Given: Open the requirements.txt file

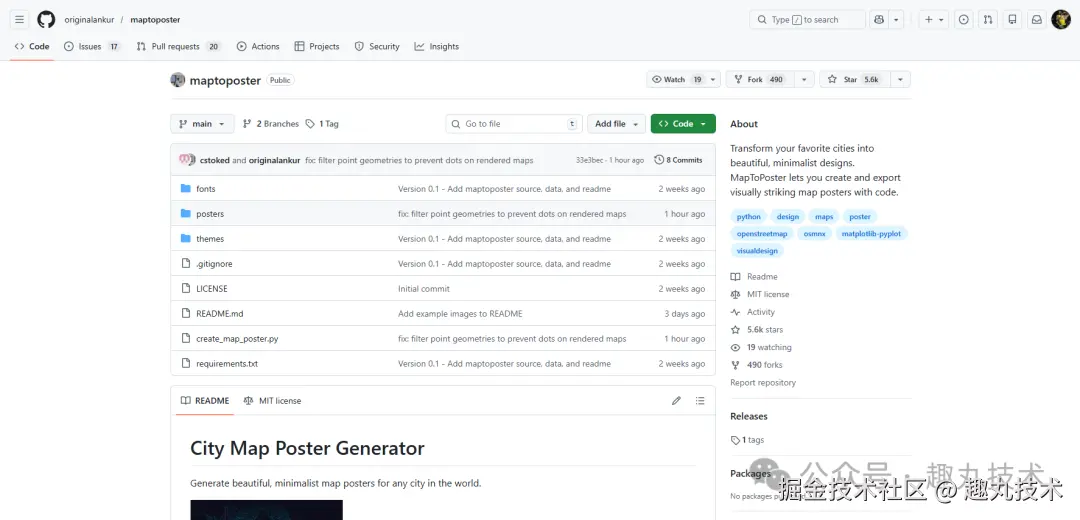Looking at the screenshot, I should [227, 364].
